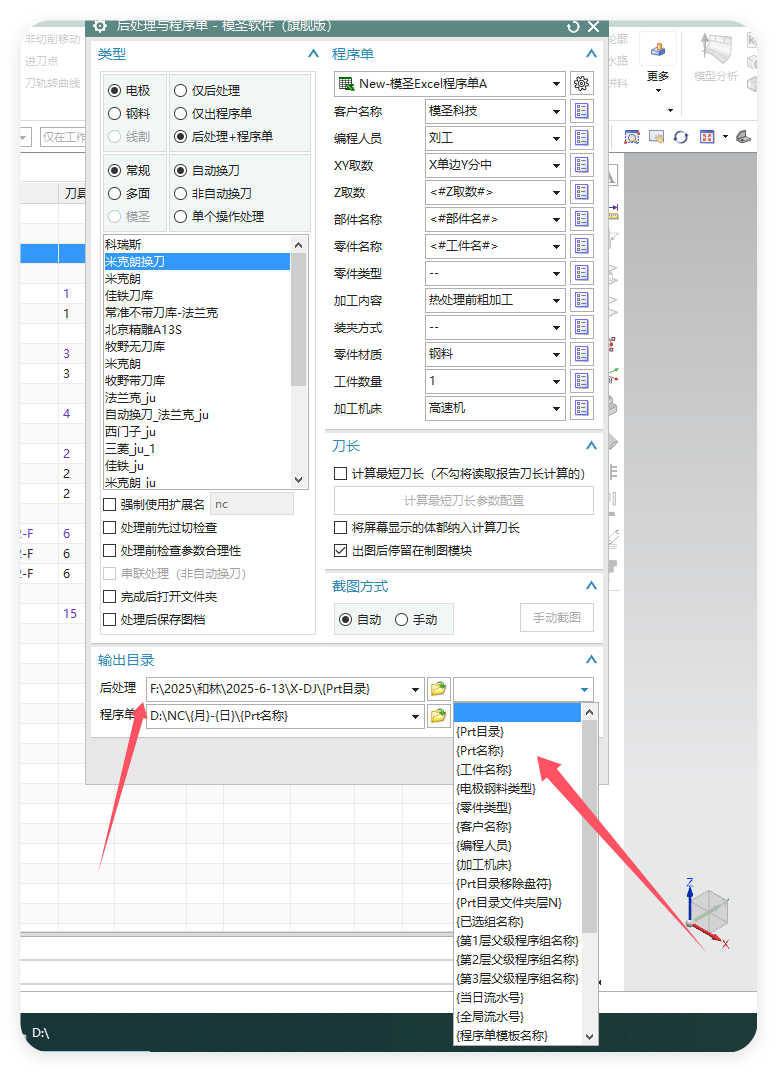The width and height of the screenshot is (777, 1072).
Task: Select the 非自动换刀 radio option
Action: click(x=213, y=193)
